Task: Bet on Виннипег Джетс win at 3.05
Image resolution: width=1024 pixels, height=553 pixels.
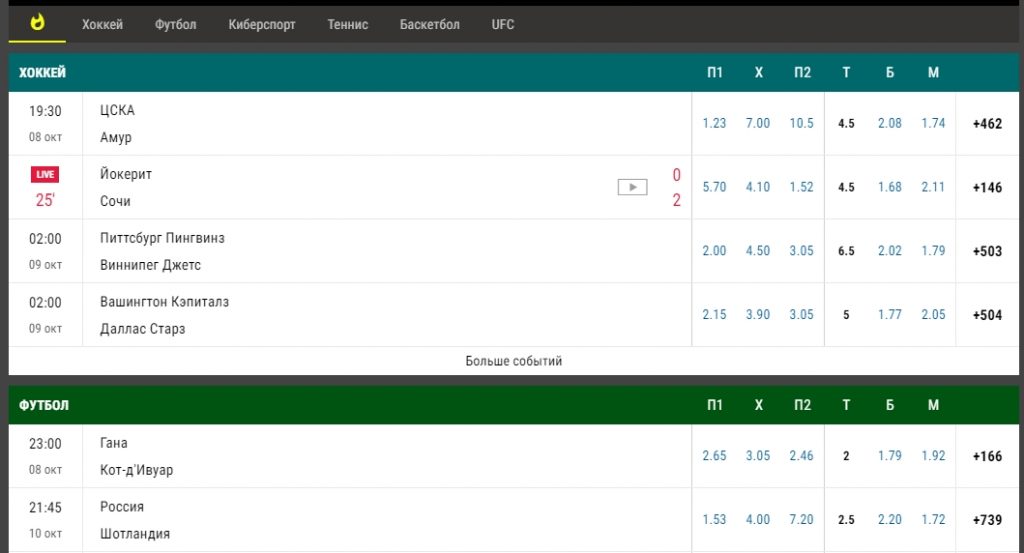Action: click(x=801, y=251)
